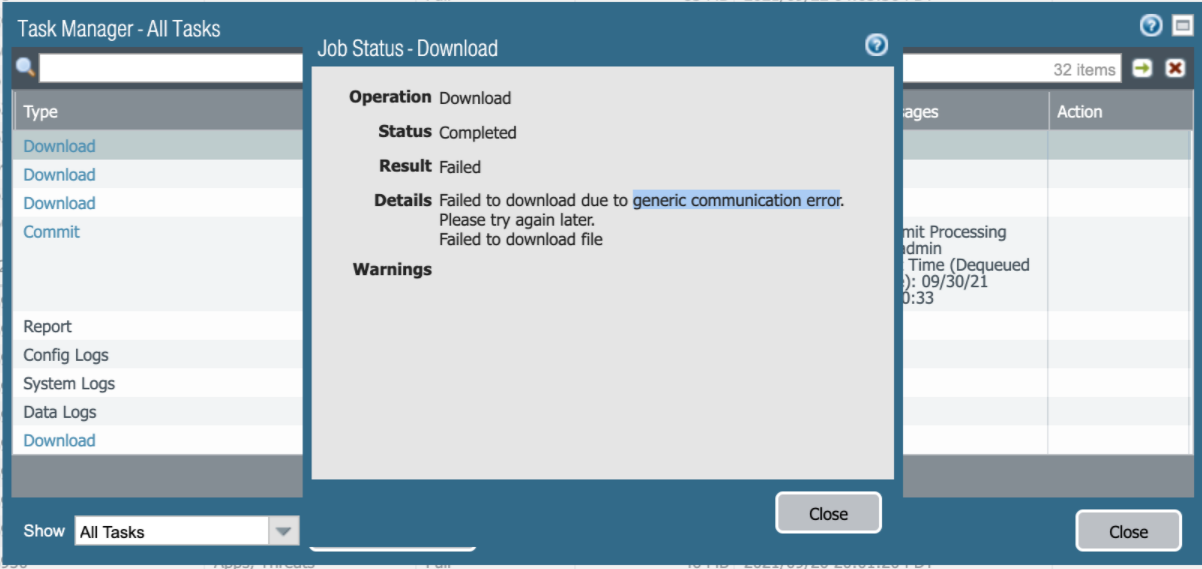Viewport: 1202px width, 569px height.
Task: Focus the task filter search field
Action: point(170,68)
